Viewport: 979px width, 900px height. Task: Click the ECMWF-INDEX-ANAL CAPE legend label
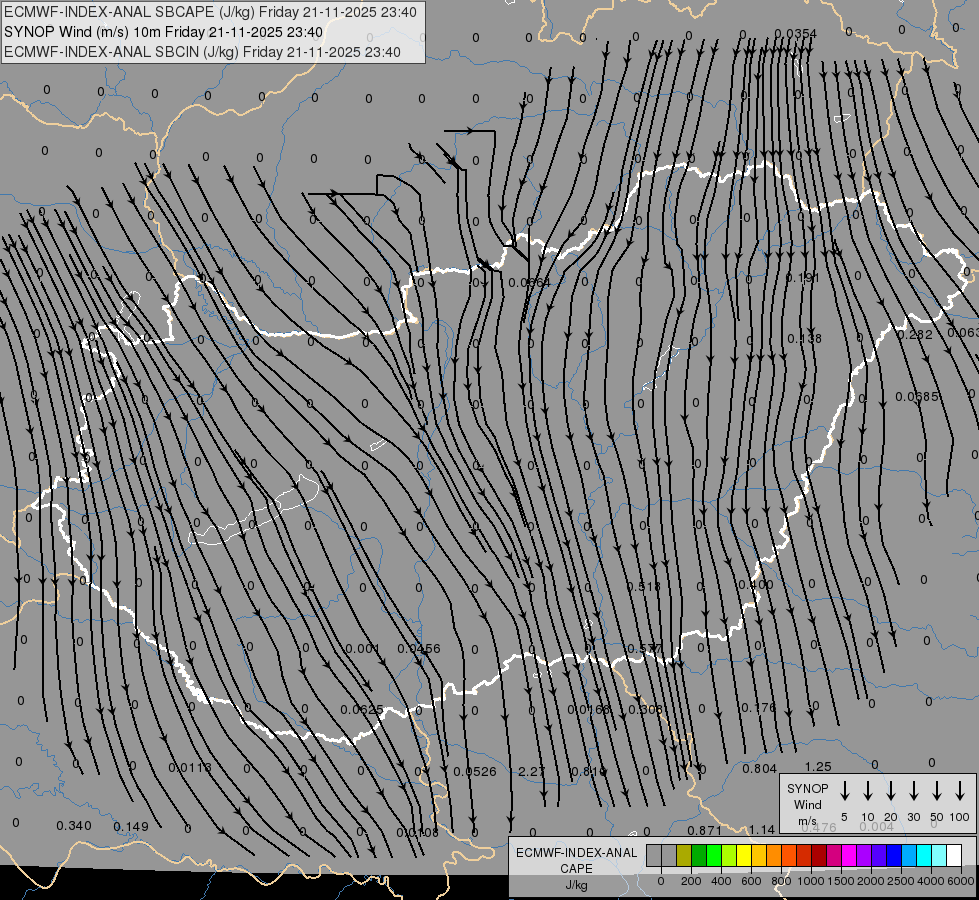pyautogui.click(x=576, y=860)
